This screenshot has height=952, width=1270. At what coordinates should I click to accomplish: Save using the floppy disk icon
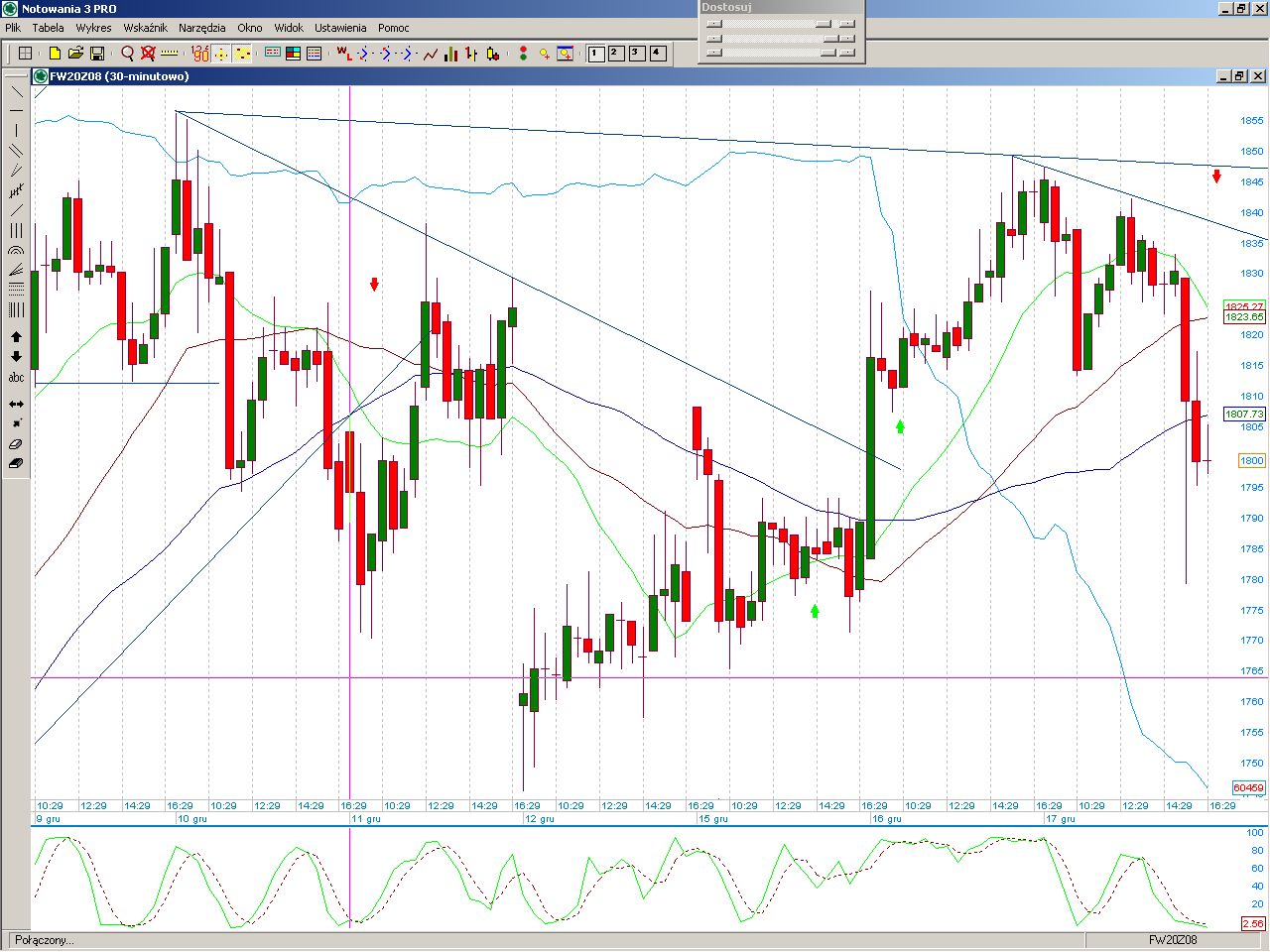click(97, 54)
